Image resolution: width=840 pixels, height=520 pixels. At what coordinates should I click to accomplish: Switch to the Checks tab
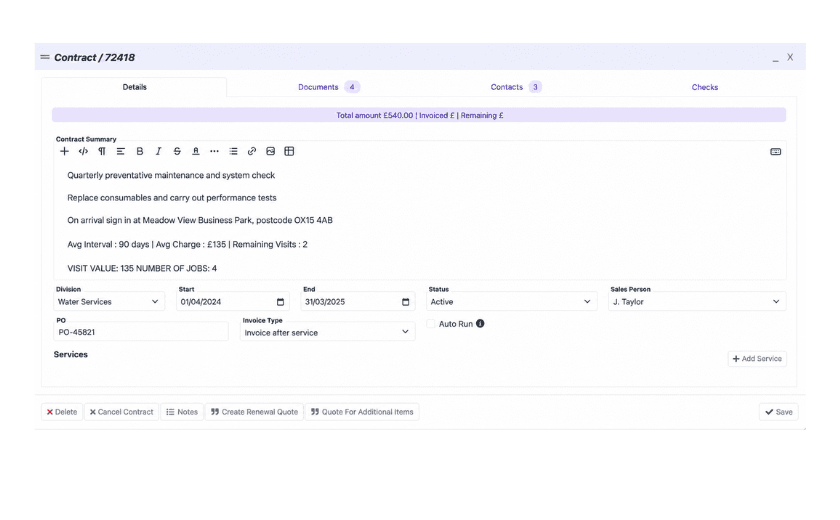coord(704,87)
